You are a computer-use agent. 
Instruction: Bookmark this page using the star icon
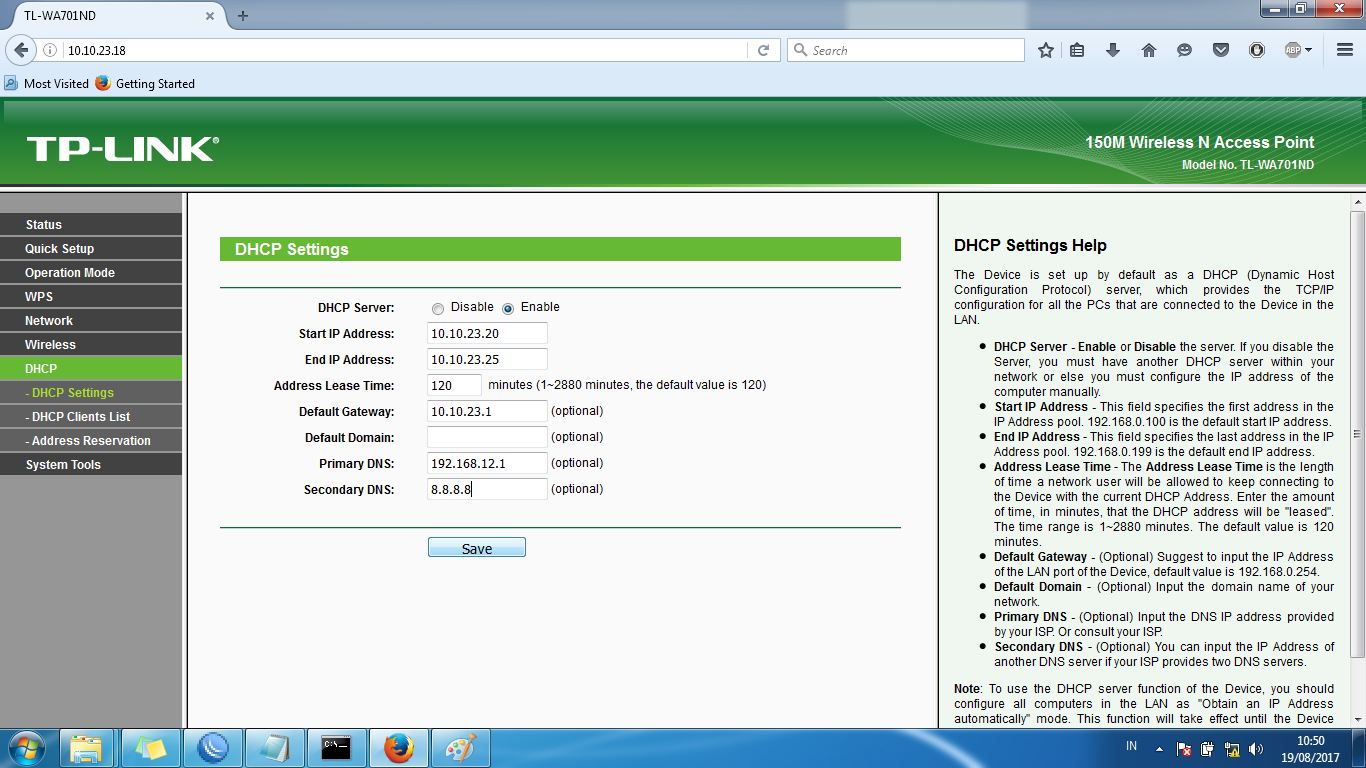[x=1045, y=49]
